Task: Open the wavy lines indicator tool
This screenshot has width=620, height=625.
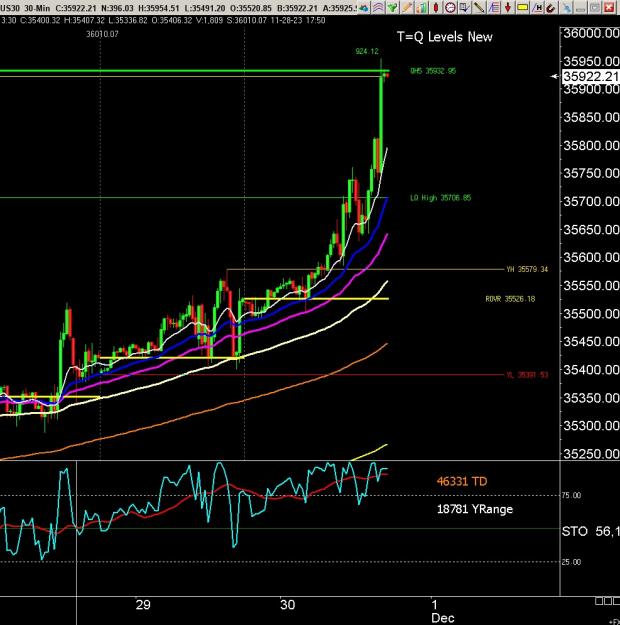Action: pos(378,8)
